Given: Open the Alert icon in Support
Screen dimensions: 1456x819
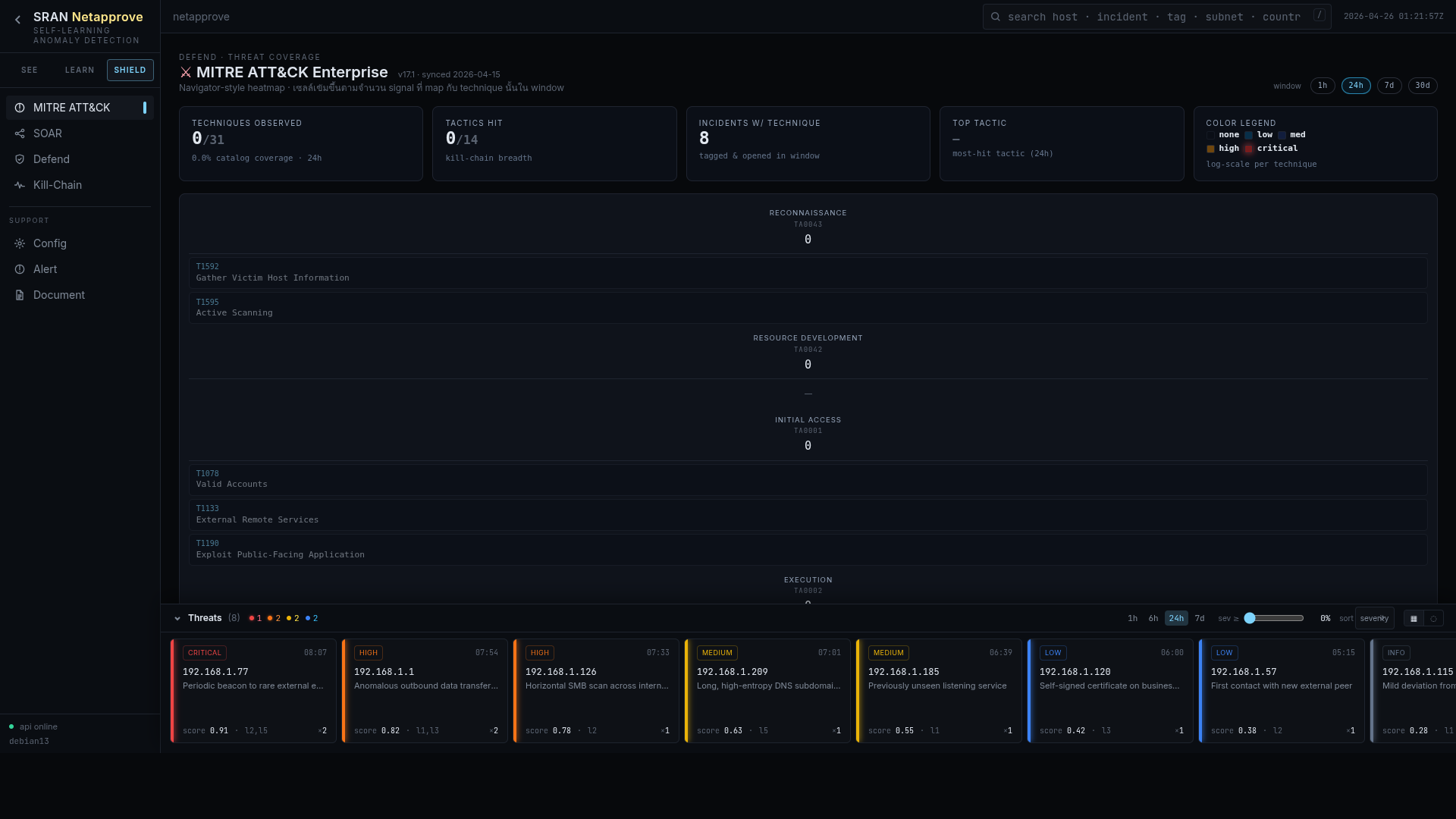Looking at the screenshot, I should [20, 269].
